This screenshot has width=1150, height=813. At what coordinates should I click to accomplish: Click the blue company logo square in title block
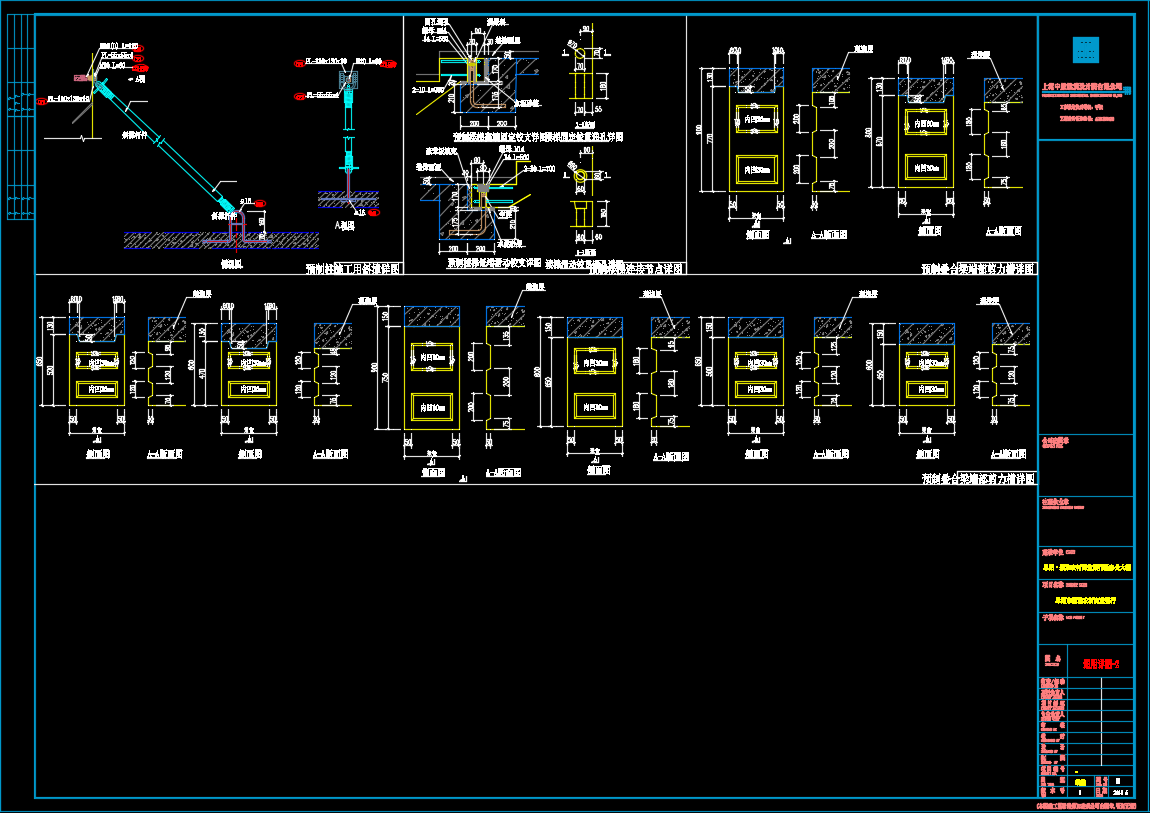(1085, 50)
